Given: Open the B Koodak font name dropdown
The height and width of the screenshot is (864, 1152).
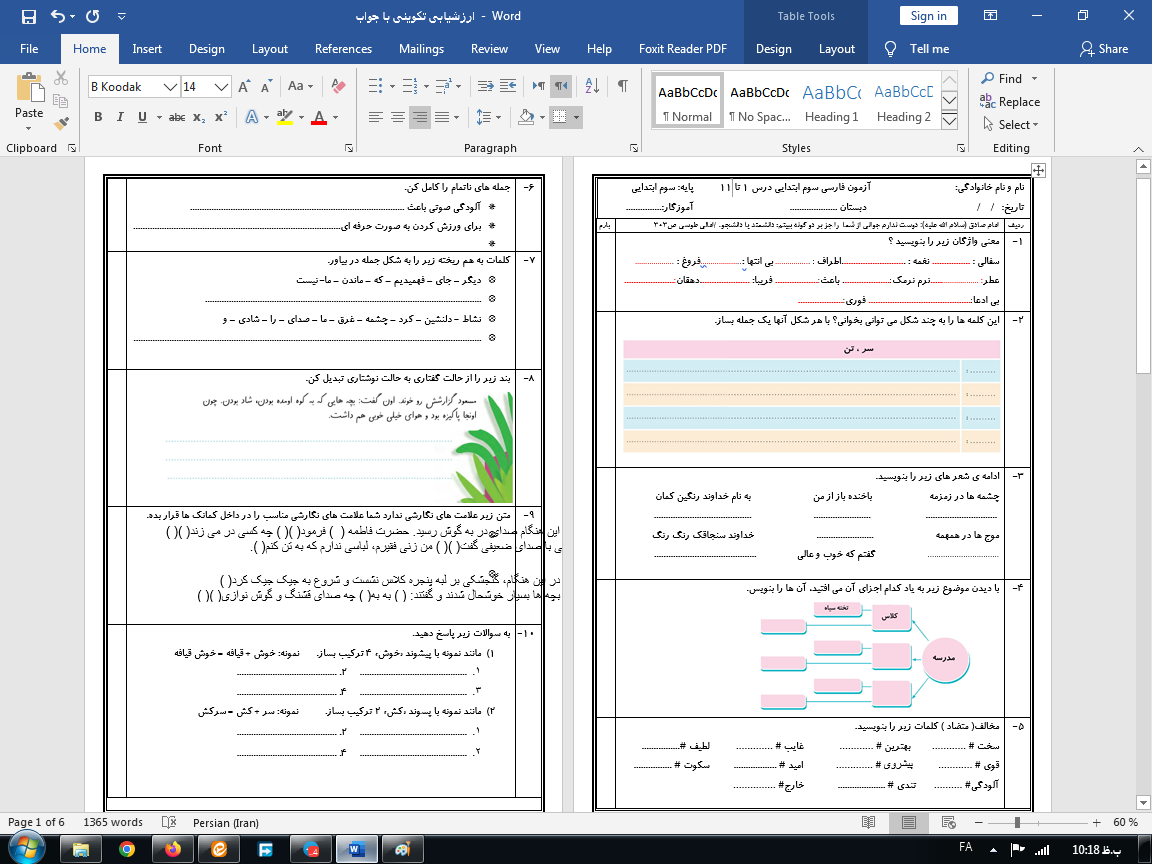Looking at the screenshot, I should tap(170, 87).
